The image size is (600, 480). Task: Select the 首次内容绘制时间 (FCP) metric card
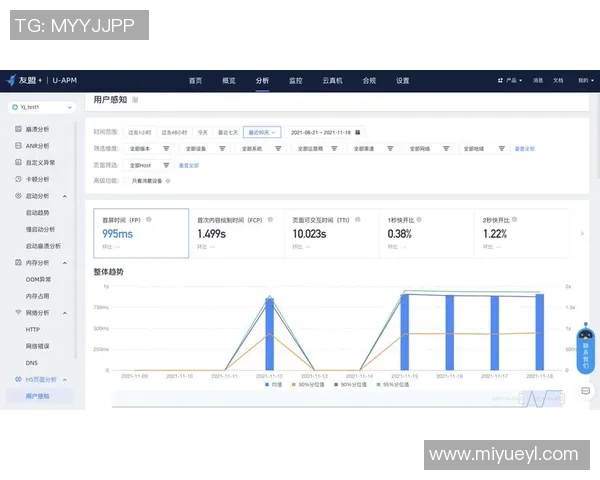[237, 233]
